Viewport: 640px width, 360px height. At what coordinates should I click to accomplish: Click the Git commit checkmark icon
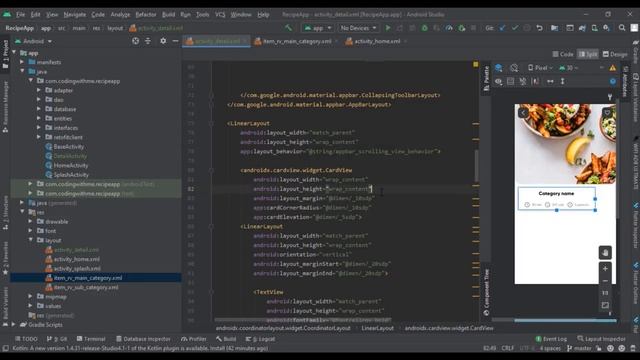(515, 28)
